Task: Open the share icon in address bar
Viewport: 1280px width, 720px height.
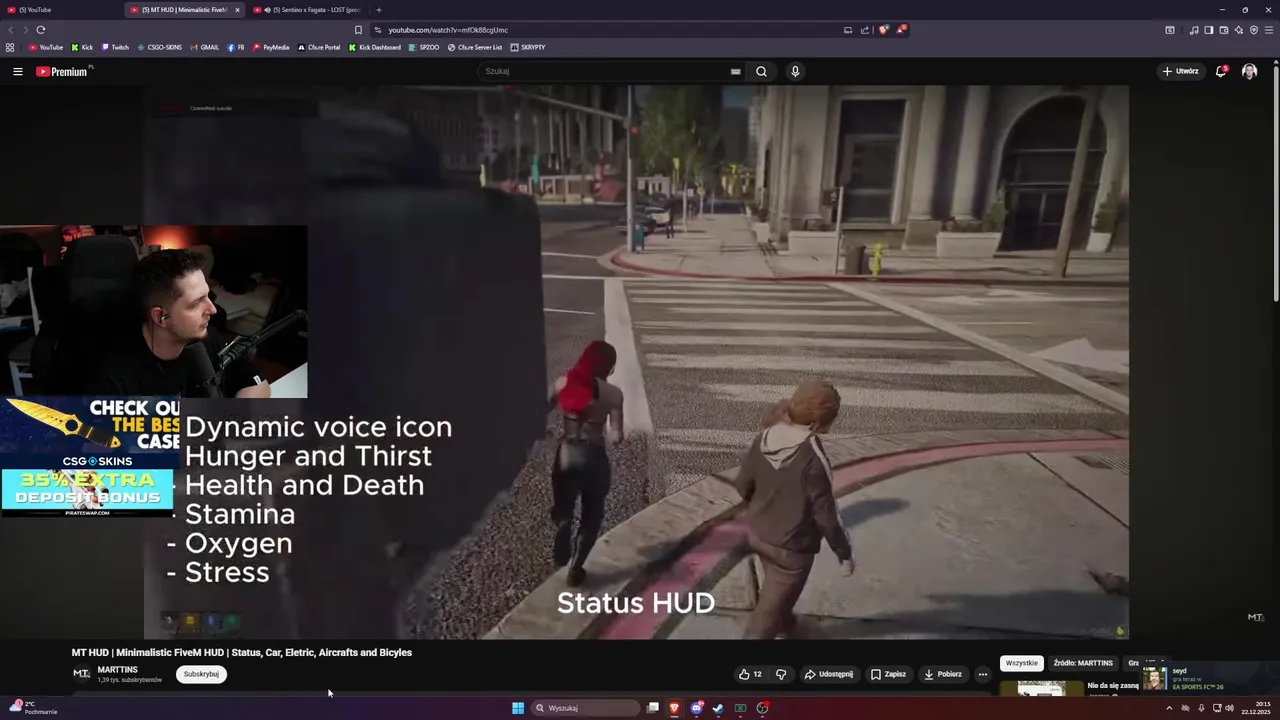Action: pos(865,30)
